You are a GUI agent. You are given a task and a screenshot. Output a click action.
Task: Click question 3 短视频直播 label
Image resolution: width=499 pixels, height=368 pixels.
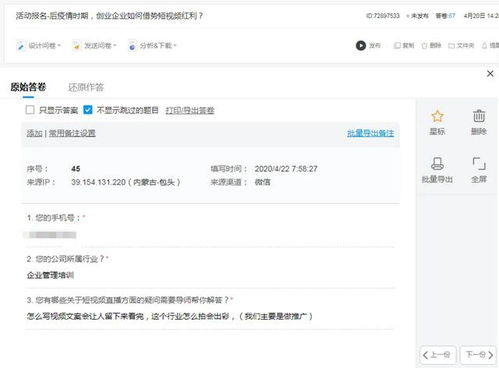[x=130, y=300]
